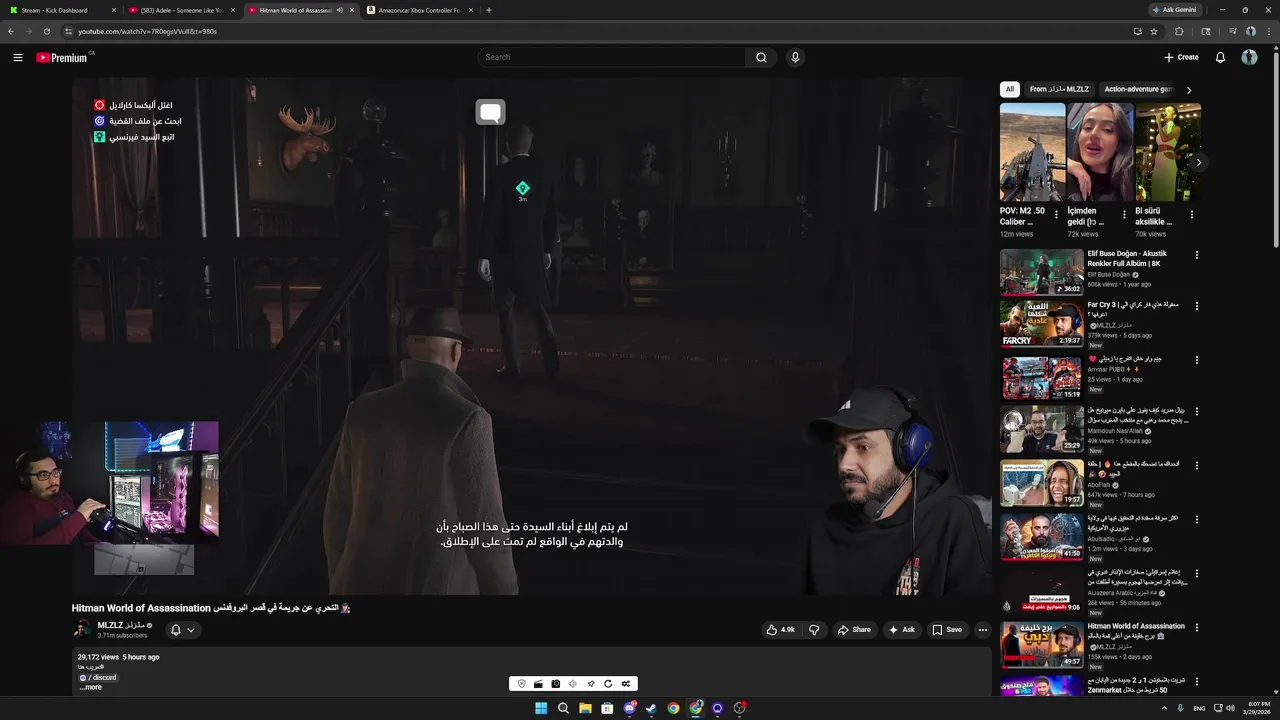Click the pin icon in floating toolbar
Viewport: 1280px width, 720px height.
(x=591, y=684)
